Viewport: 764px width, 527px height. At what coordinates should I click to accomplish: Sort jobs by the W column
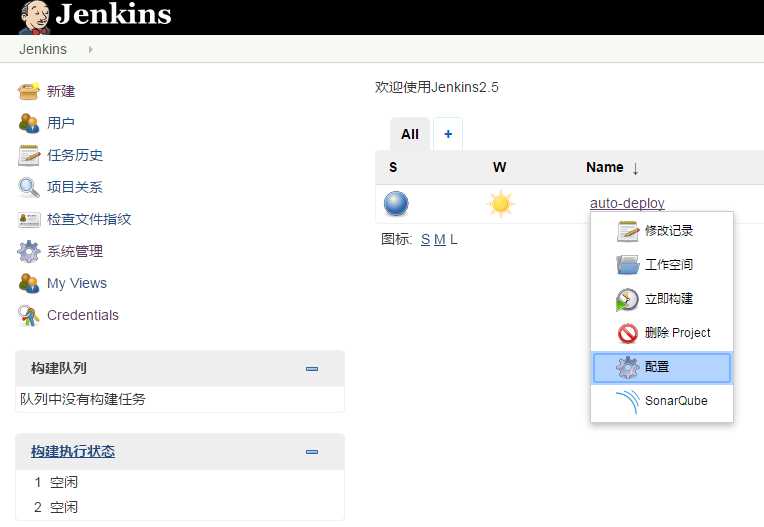(x=499, y=168)
